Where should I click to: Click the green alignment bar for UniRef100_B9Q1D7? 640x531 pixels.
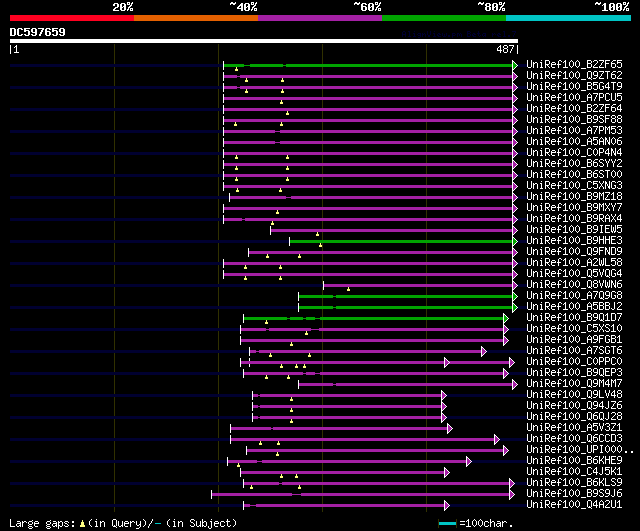[x=374, y=318]
